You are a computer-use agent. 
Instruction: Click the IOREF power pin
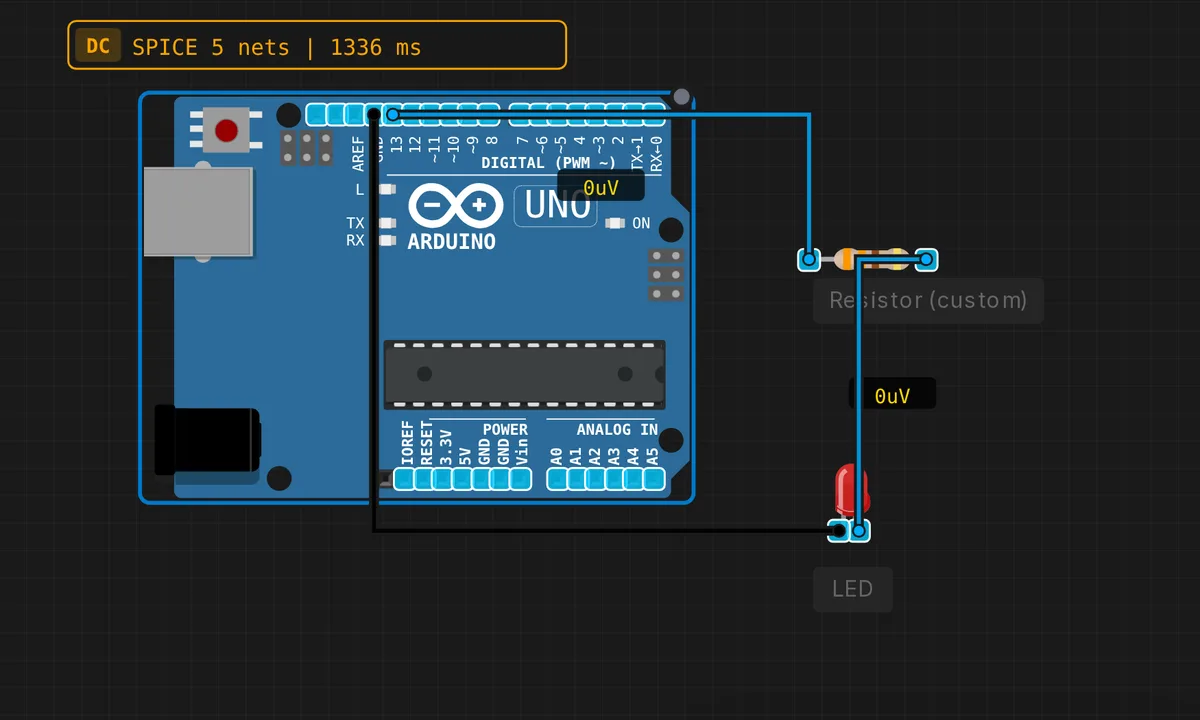tap(404, 479)
